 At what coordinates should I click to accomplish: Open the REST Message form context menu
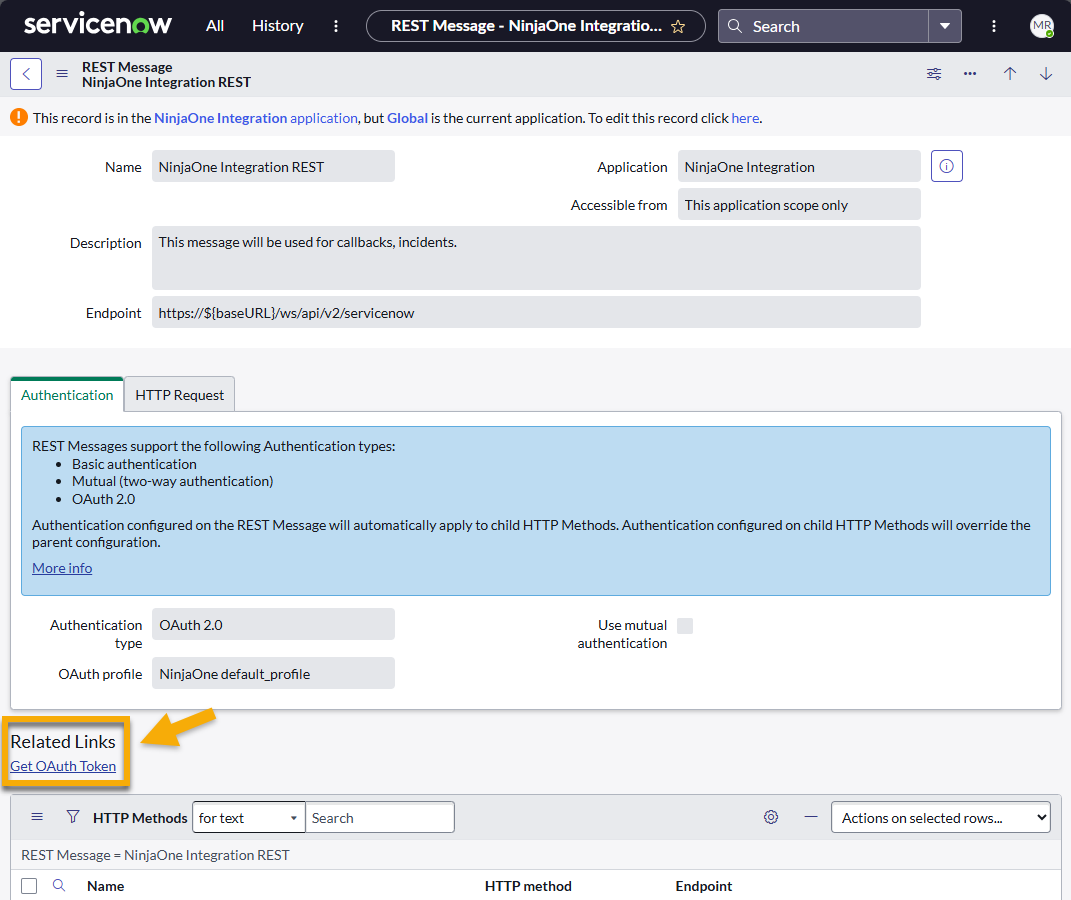pyautogui.click(x=61, y=73)
